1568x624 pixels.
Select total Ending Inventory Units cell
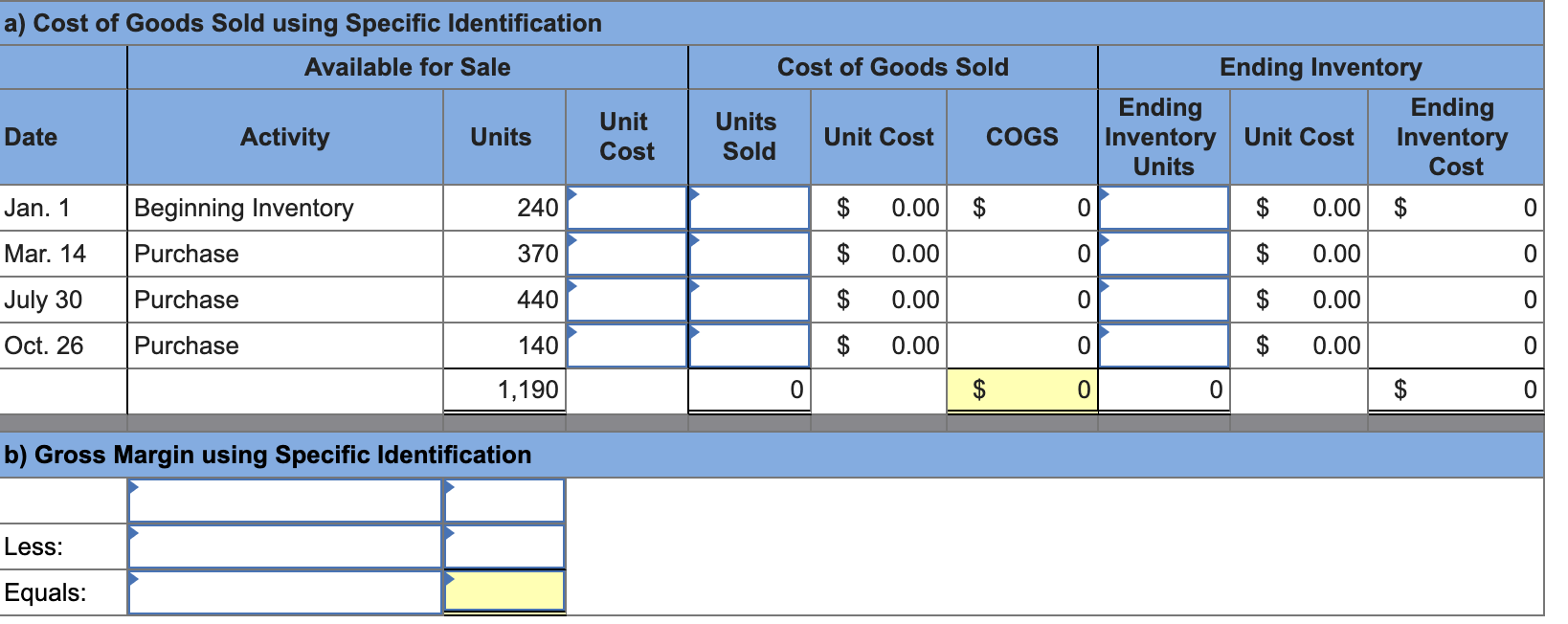[x=1164, y=390]
